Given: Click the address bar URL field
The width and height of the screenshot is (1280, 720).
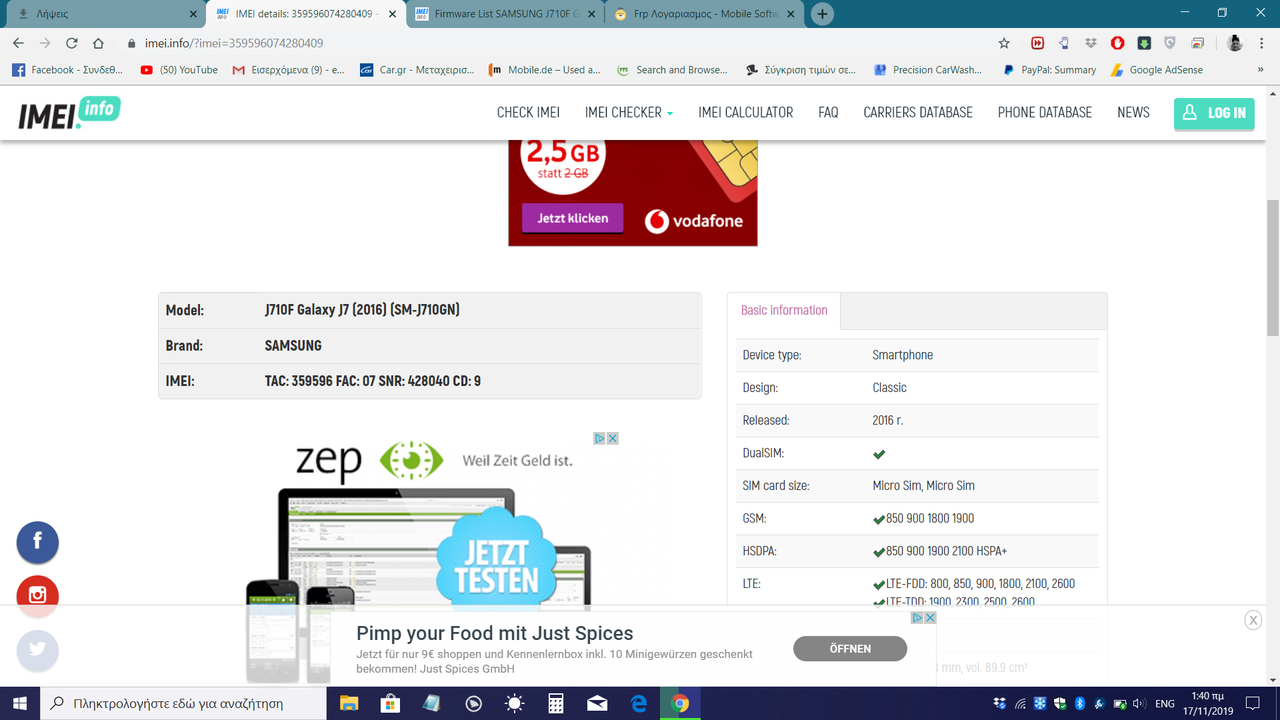Looking at the screenshot, I should (560, 43).
